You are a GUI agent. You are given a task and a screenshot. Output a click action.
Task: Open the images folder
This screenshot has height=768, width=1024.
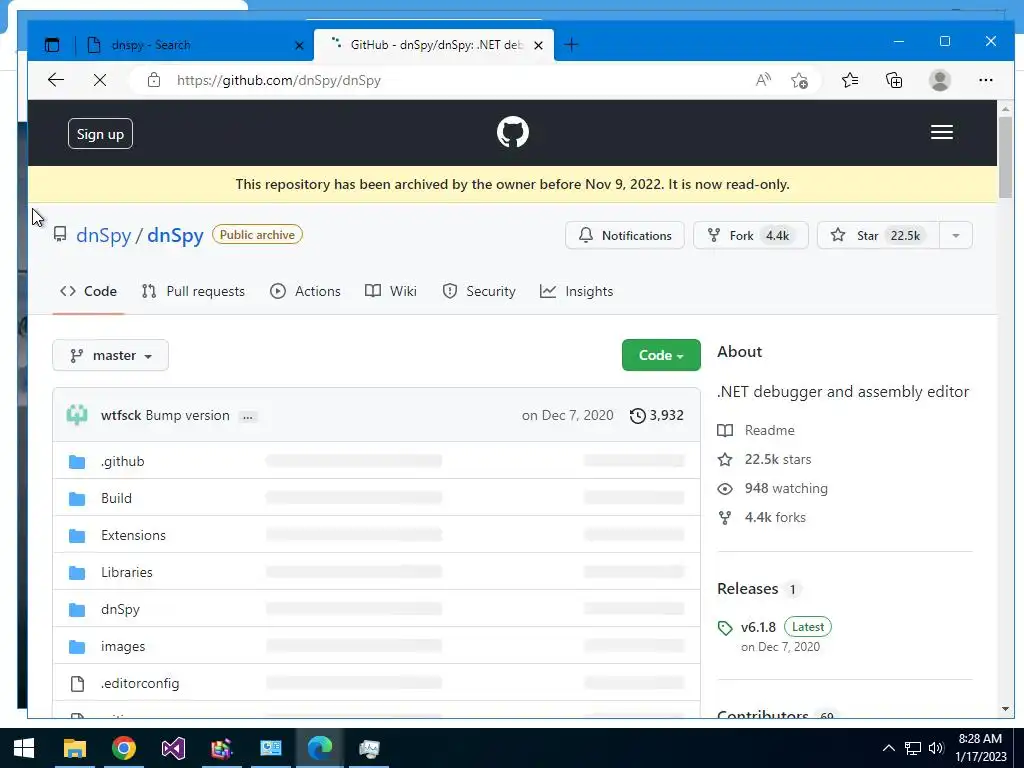123,647
